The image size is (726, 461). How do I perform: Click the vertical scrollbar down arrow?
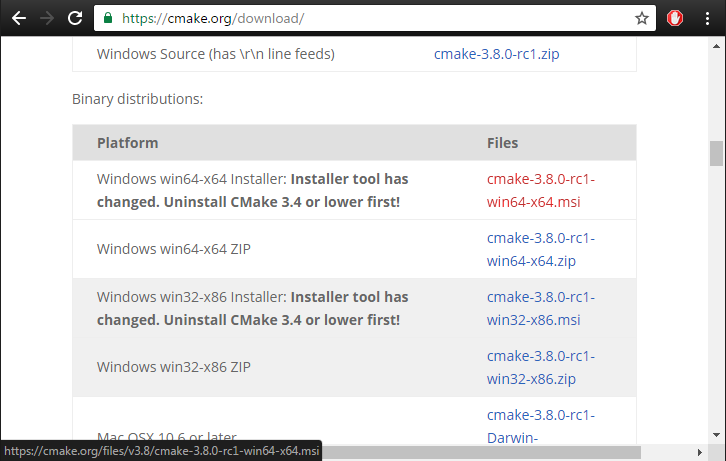pyautogui.click(x=716, y=435)
